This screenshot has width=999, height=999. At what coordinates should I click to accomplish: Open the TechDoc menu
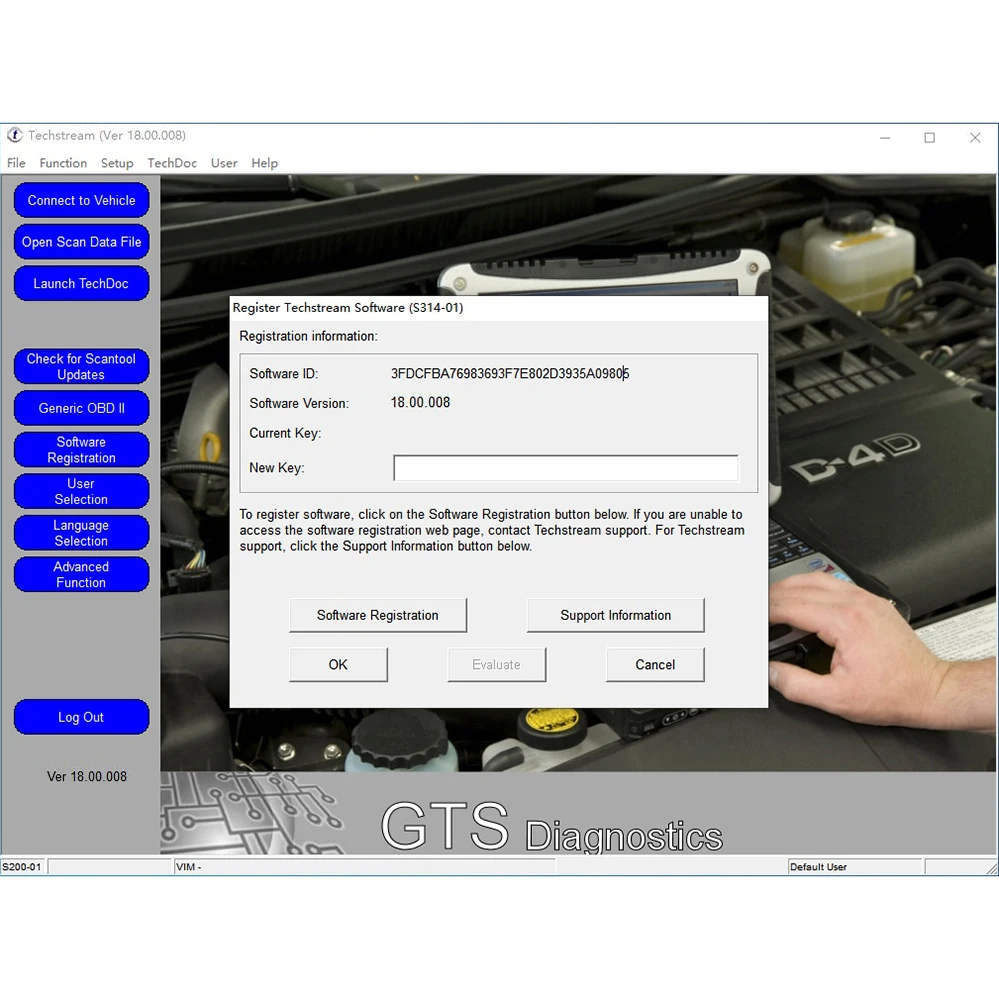172,163
